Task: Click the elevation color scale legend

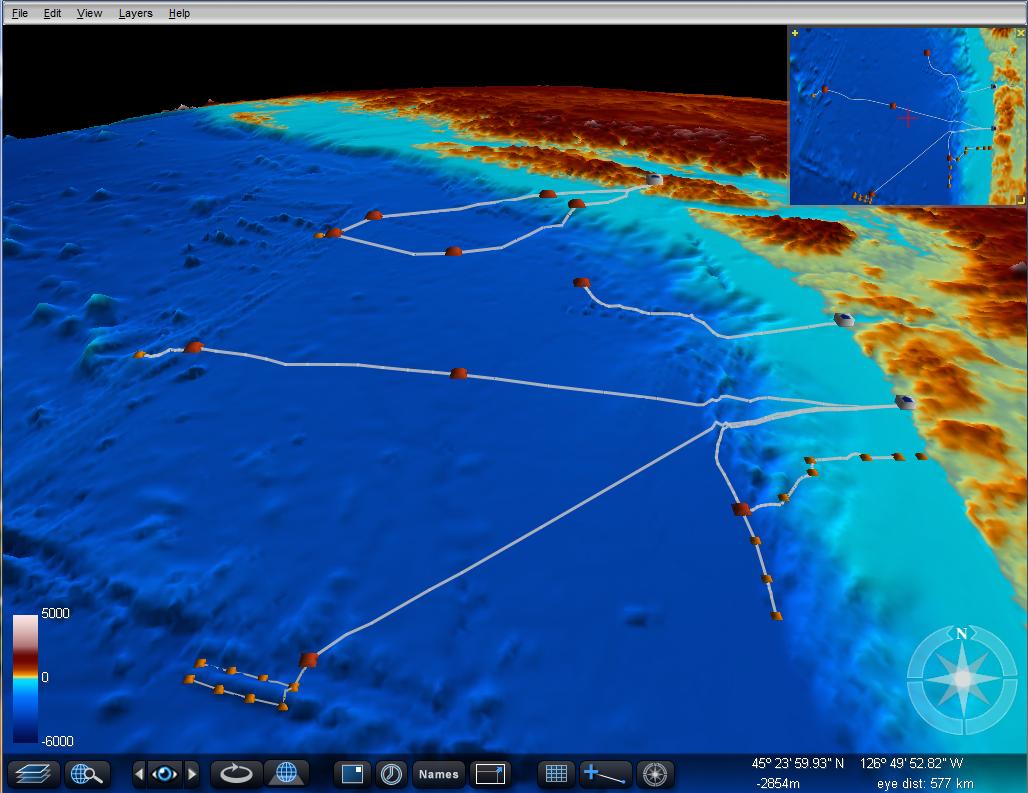Action: [26, 678]
